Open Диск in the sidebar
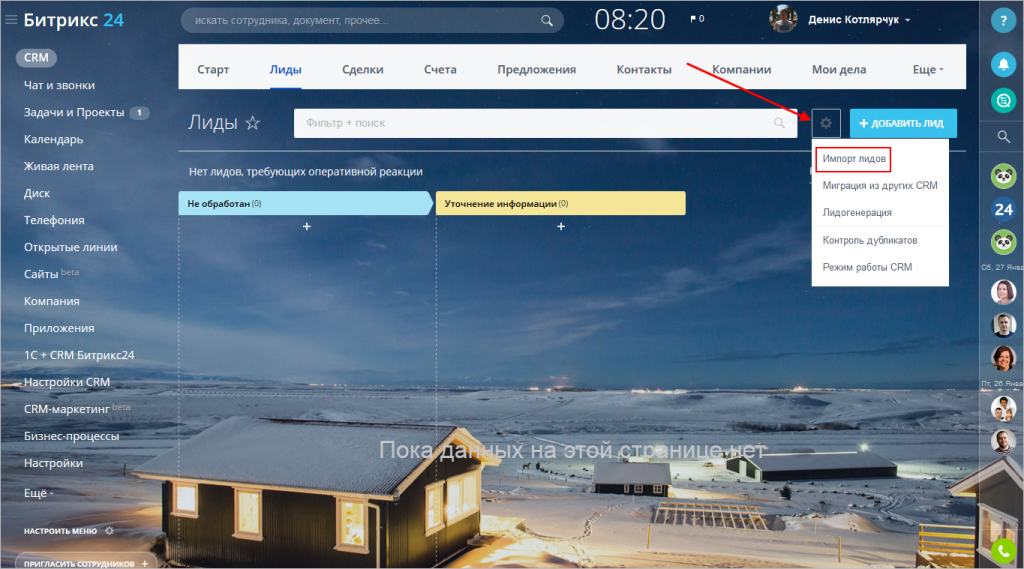Viewport: 1024px width, 569px height. coord(37,193)
